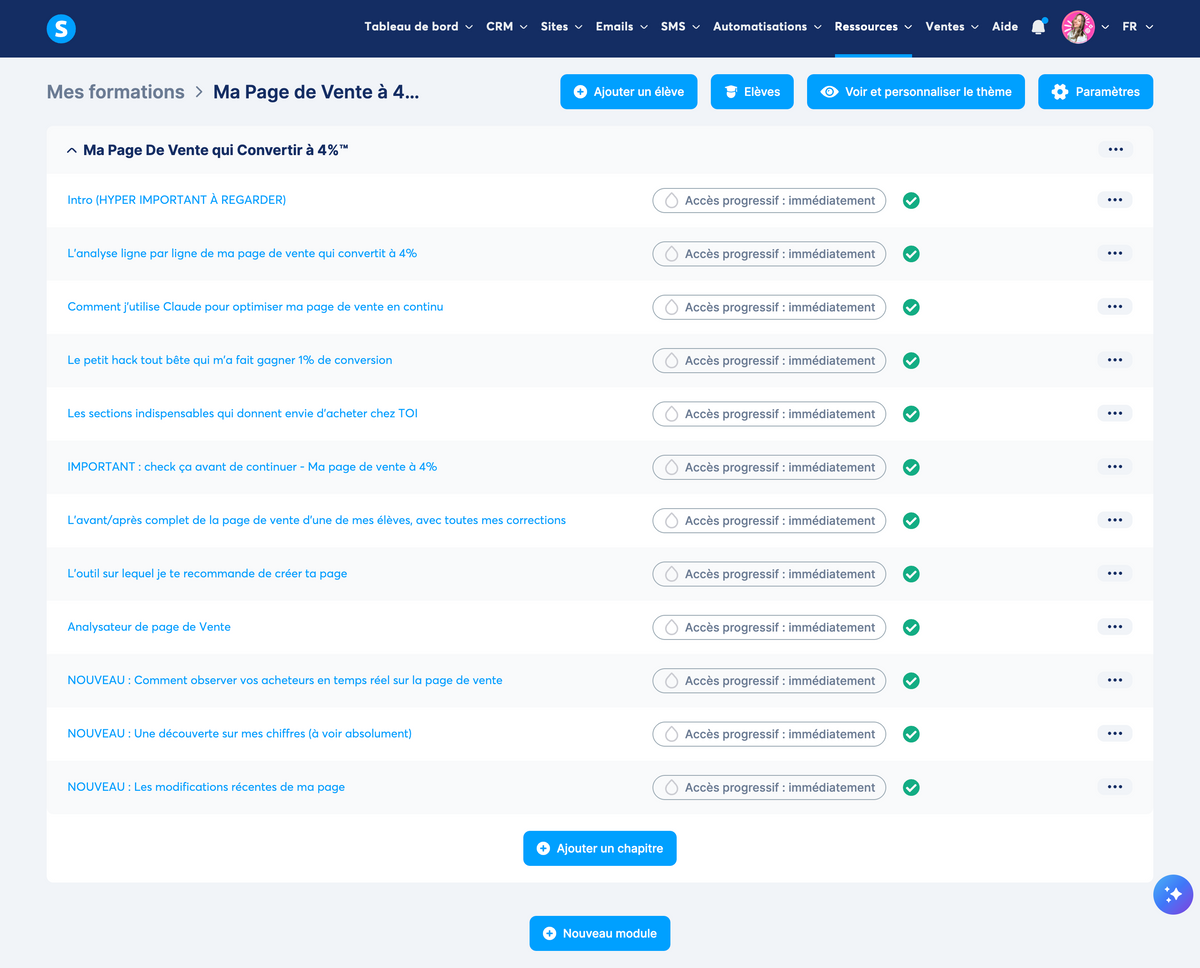
Task: Click green check status of Intro chapter
Action: (x=911, y=200)
